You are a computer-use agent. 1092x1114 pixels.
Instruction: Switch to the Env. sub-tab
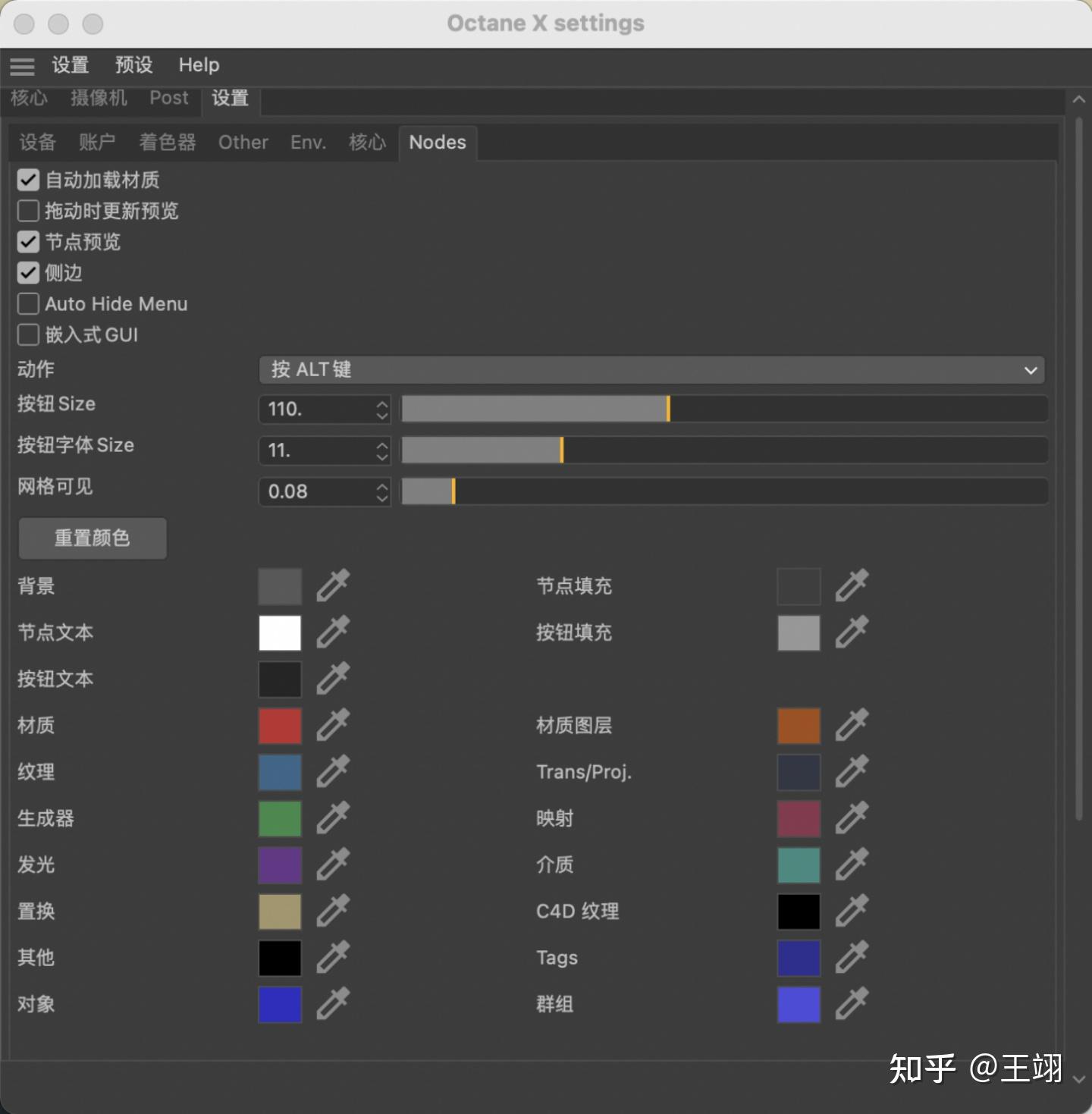309,143
